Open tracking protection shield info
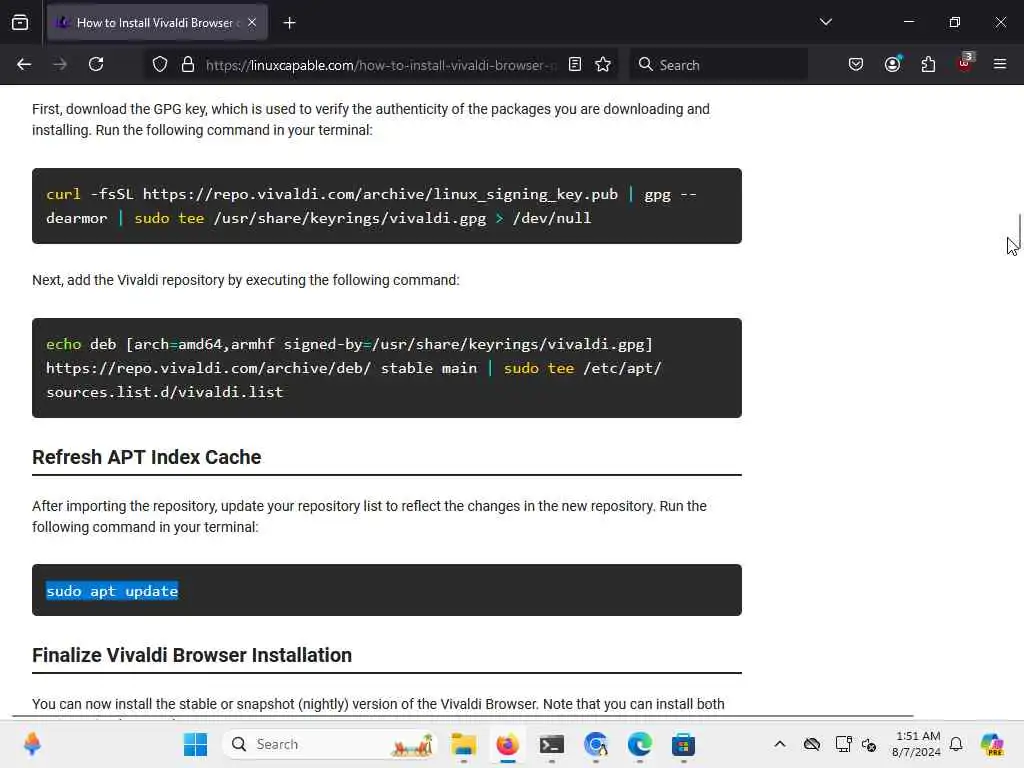This screenshot has height=768, width=1024. click(160, 65)
